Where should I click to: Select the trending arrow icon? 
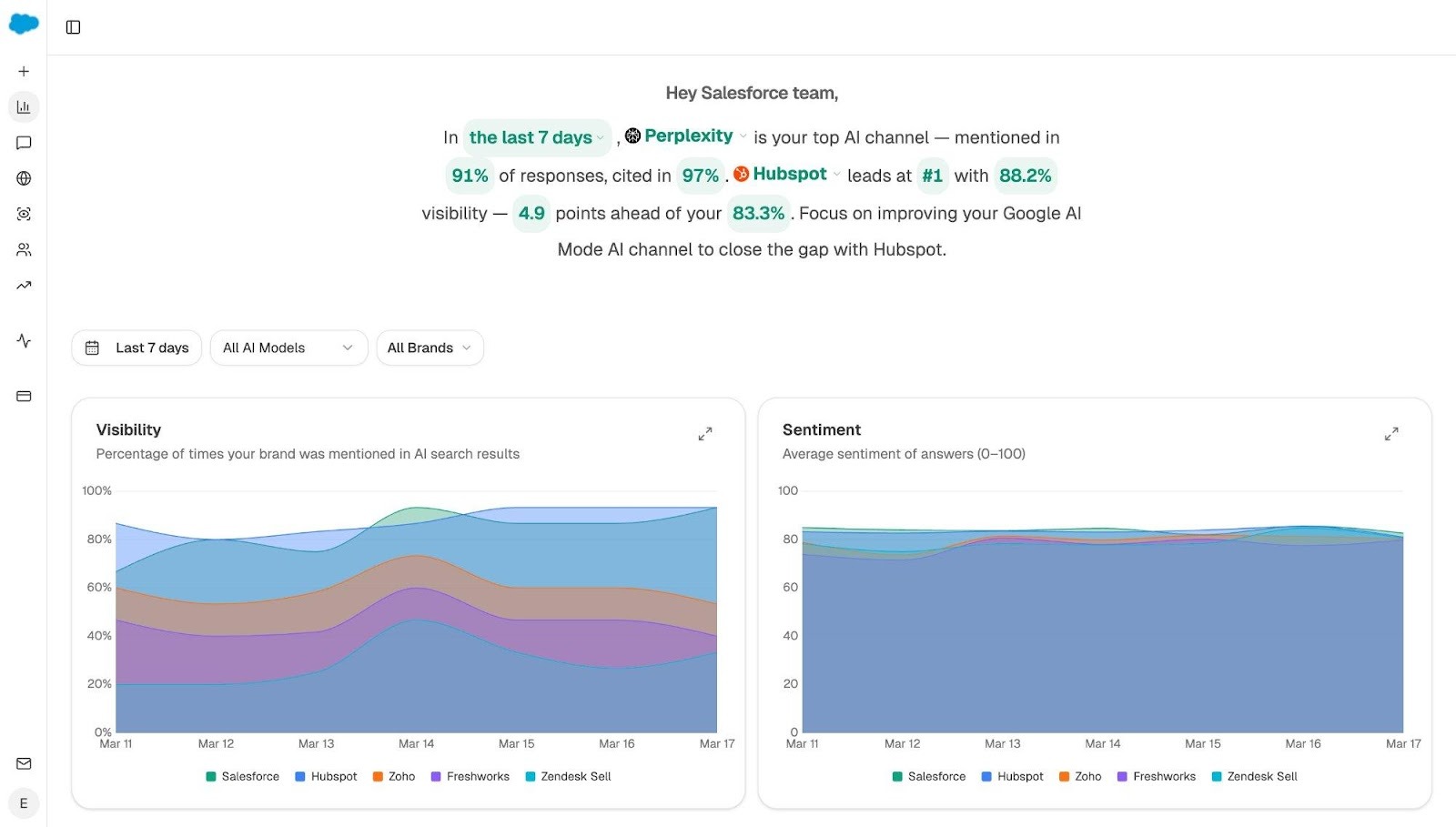[x=24, y=285]
